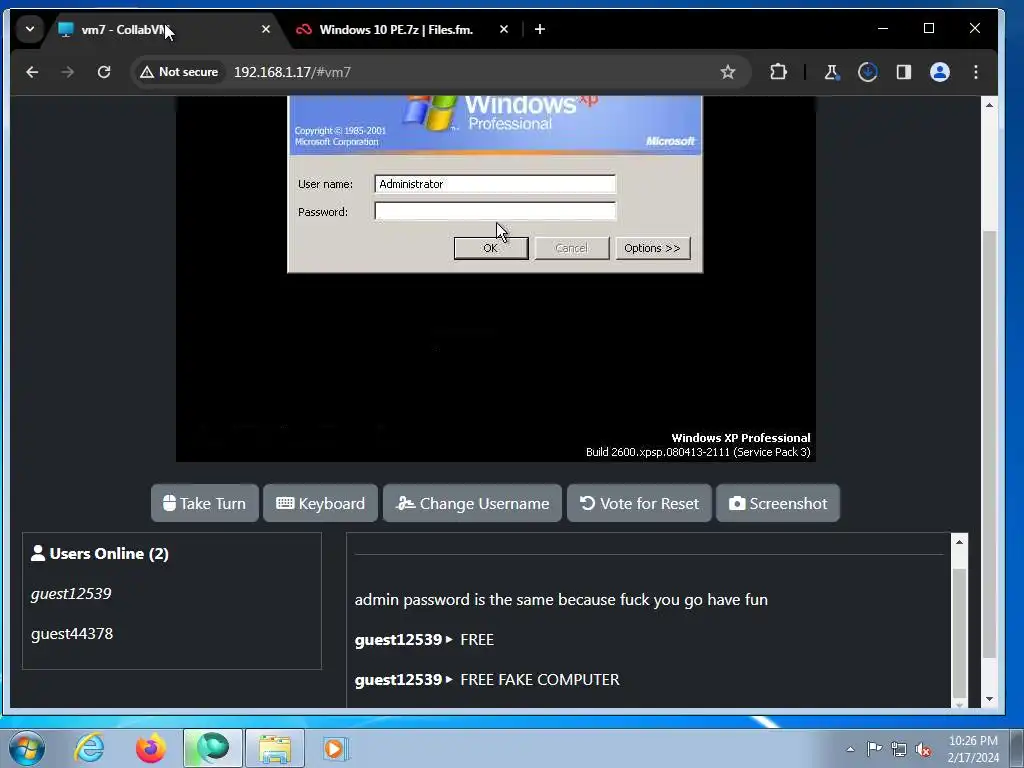The image size is (1024, 768).
Task: Click Vote for Reset
Action: [x=639, y=503]
